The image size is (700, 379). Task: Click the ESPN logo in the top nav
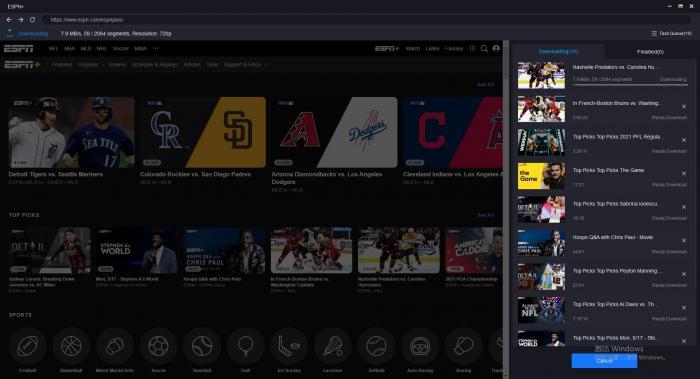19,49
